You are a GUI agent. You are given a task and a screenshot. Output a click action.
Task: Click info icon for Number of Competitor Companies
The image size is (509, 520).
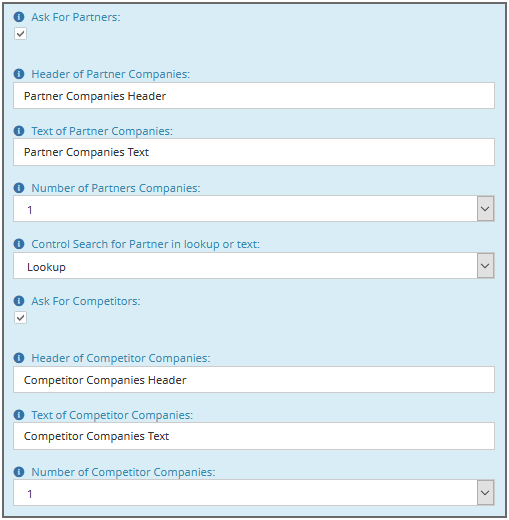19,472
